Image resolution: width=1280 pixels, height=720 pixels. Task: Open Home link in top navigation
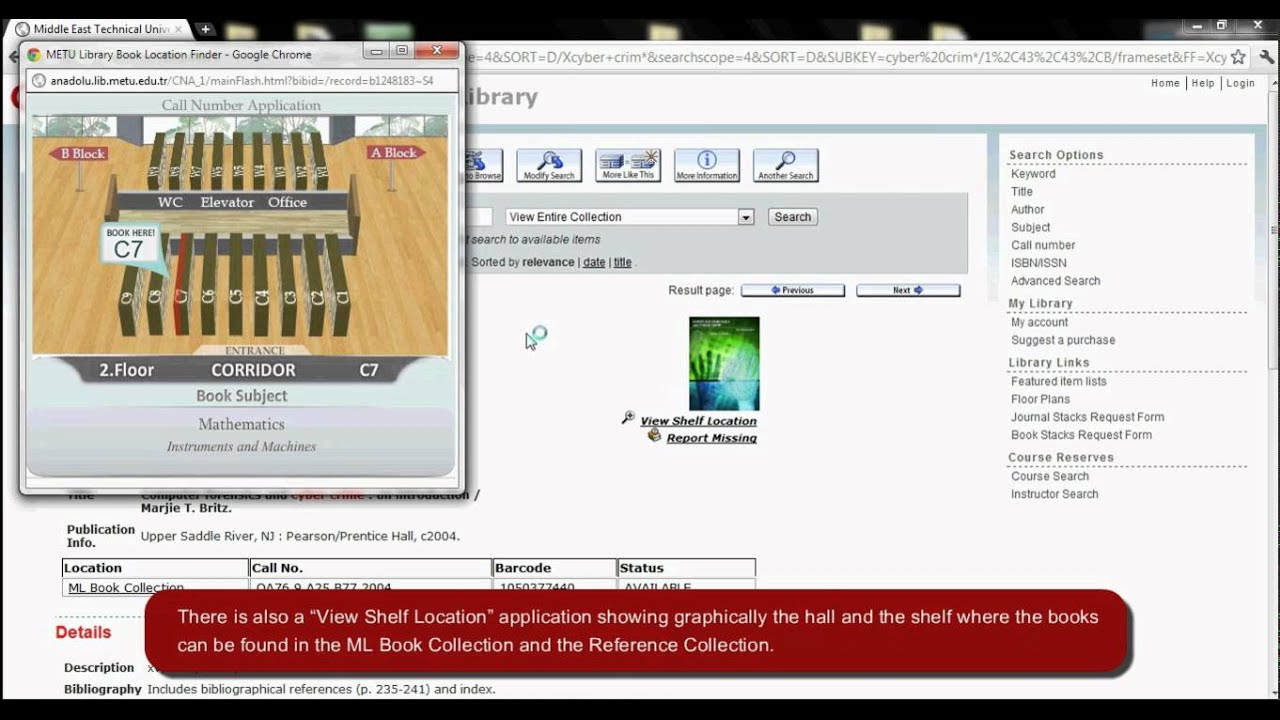(x=1165, y=83)
